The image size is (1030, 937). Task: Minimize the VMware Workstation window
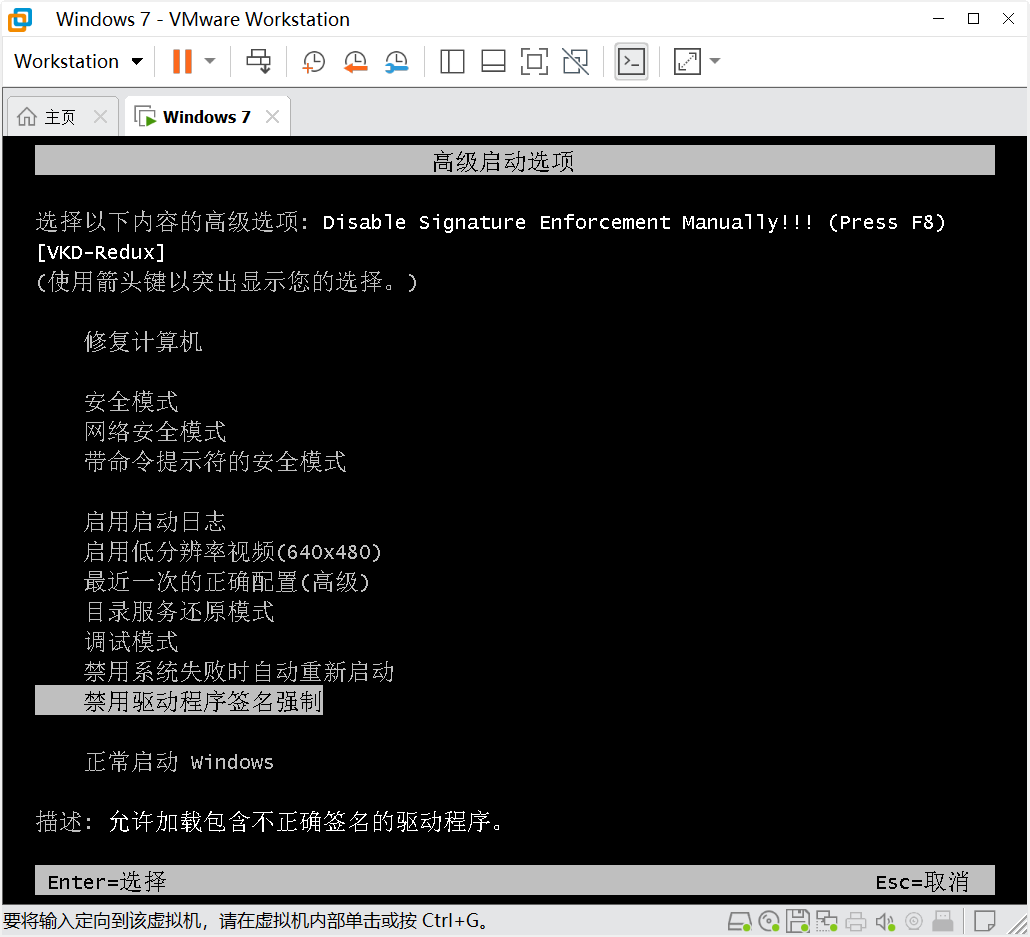(x=939, y=18)
